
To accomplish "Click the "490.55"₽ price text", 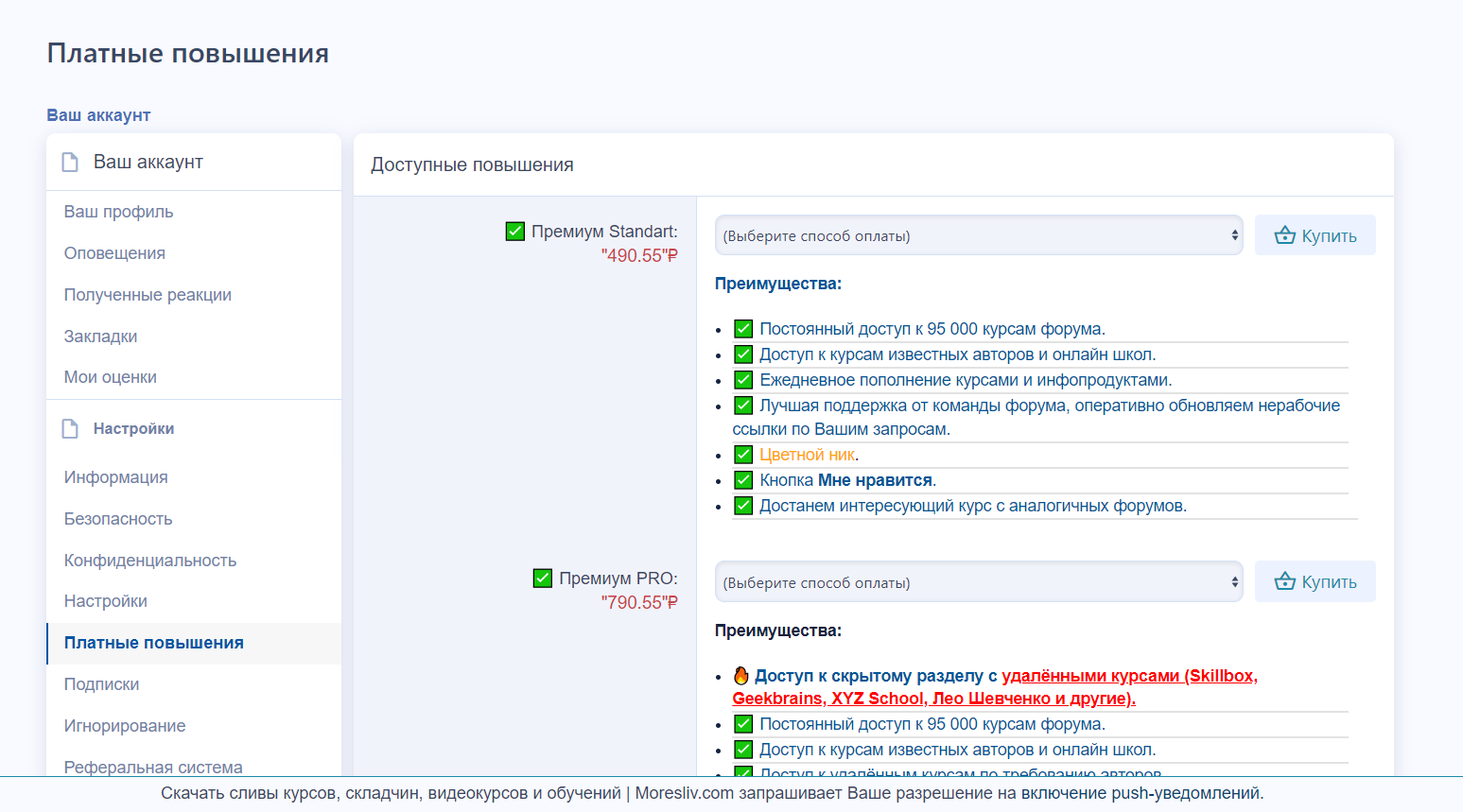I will pos(639,256).
